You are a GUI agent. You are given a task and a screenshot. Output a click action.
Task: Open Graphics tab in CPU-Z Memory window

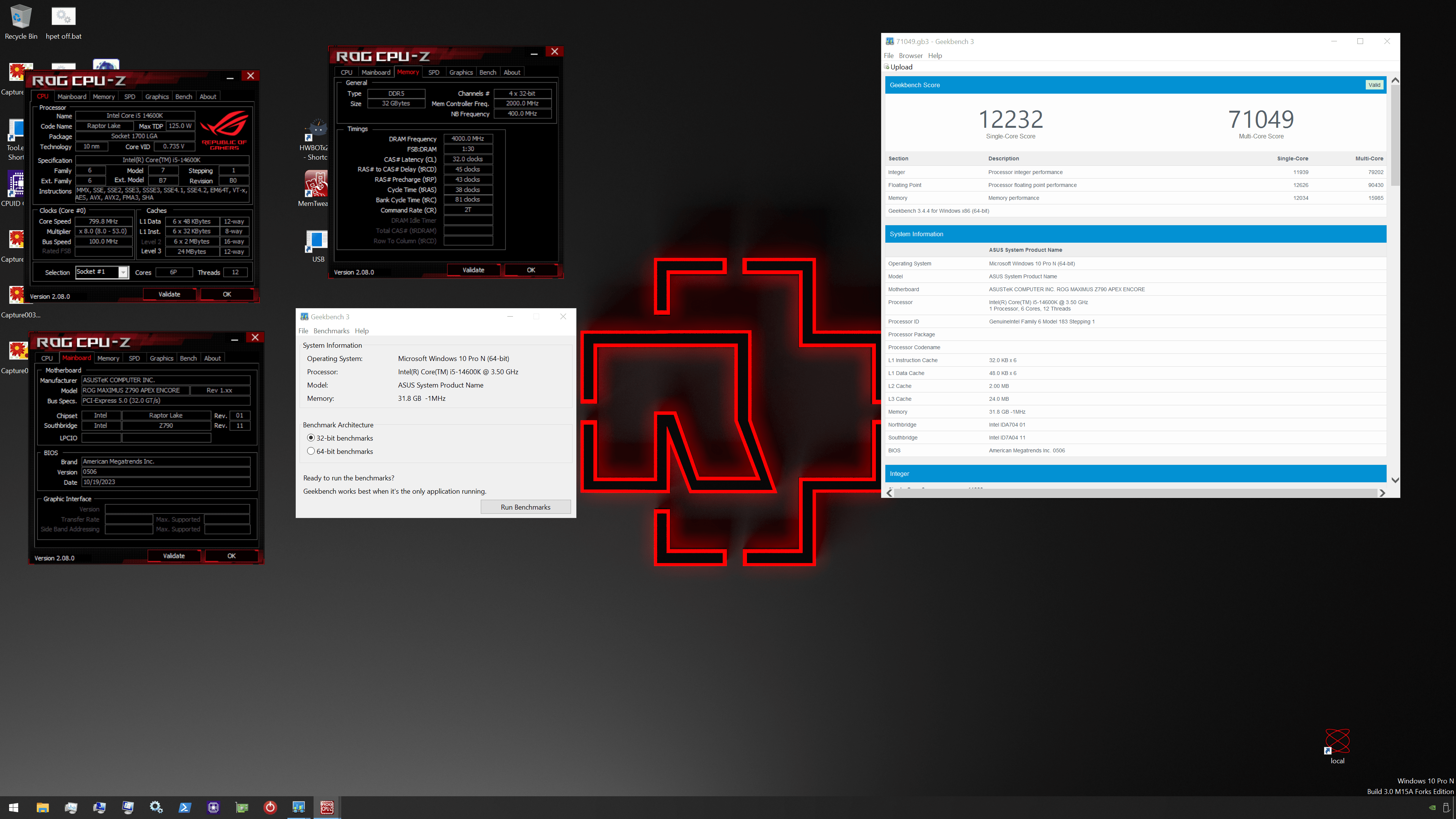461,72
